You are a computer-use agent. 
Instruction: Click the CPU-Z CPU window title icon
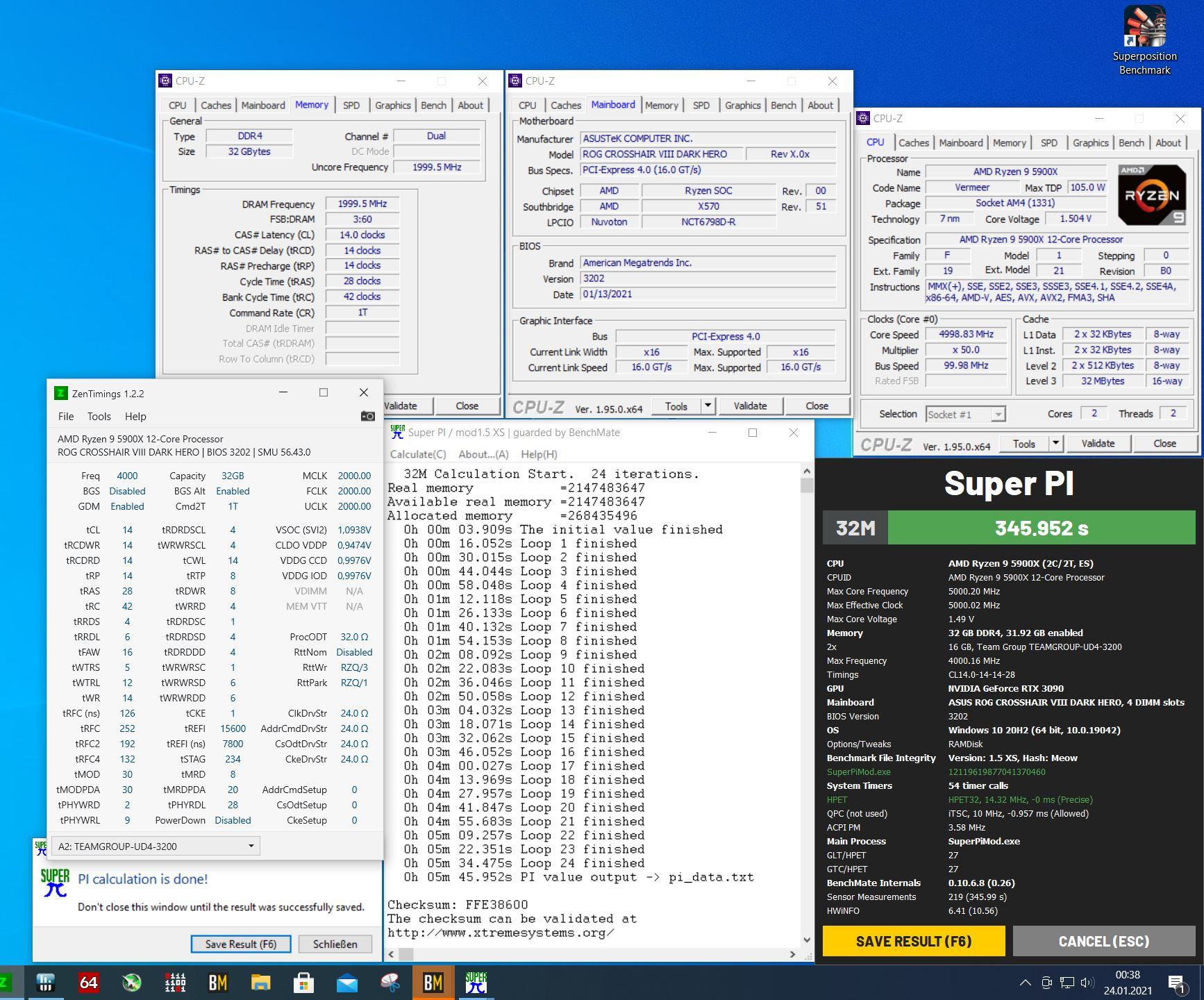[x=863, y=118]
